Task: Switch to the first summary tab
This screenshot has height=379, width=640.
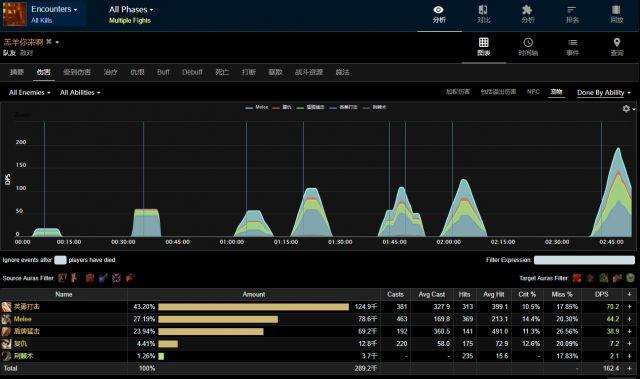Action: click(x=17, y=72)
